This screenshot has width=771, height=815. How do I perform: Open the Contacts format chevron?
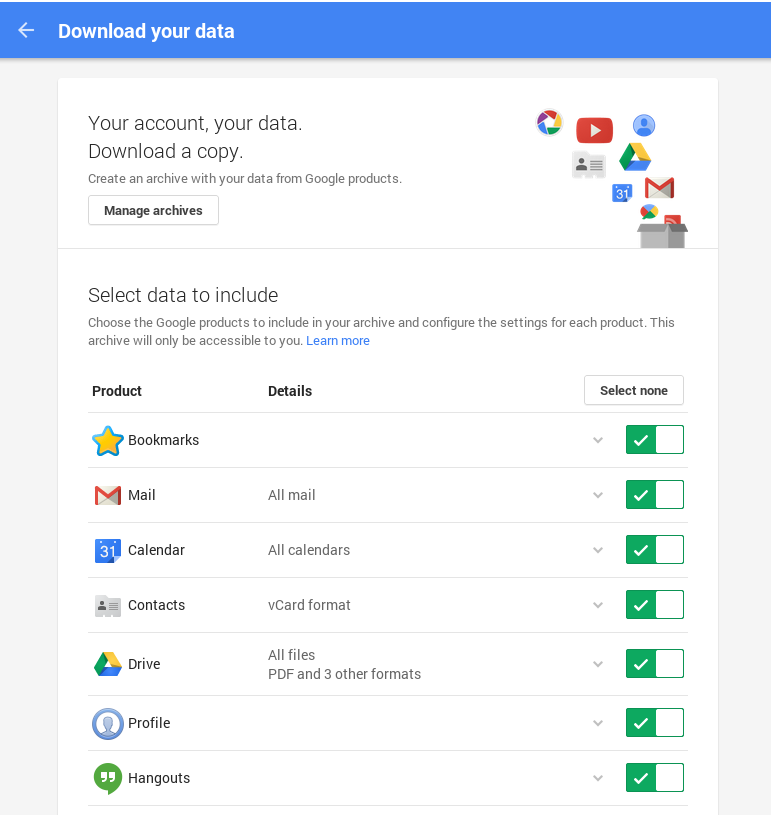[598, 605]
